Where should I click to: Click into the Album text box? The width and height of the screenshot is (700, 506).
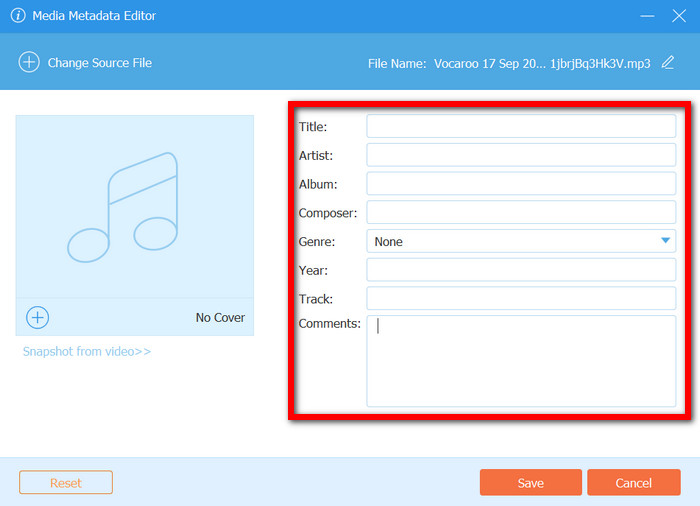[521, 184]
